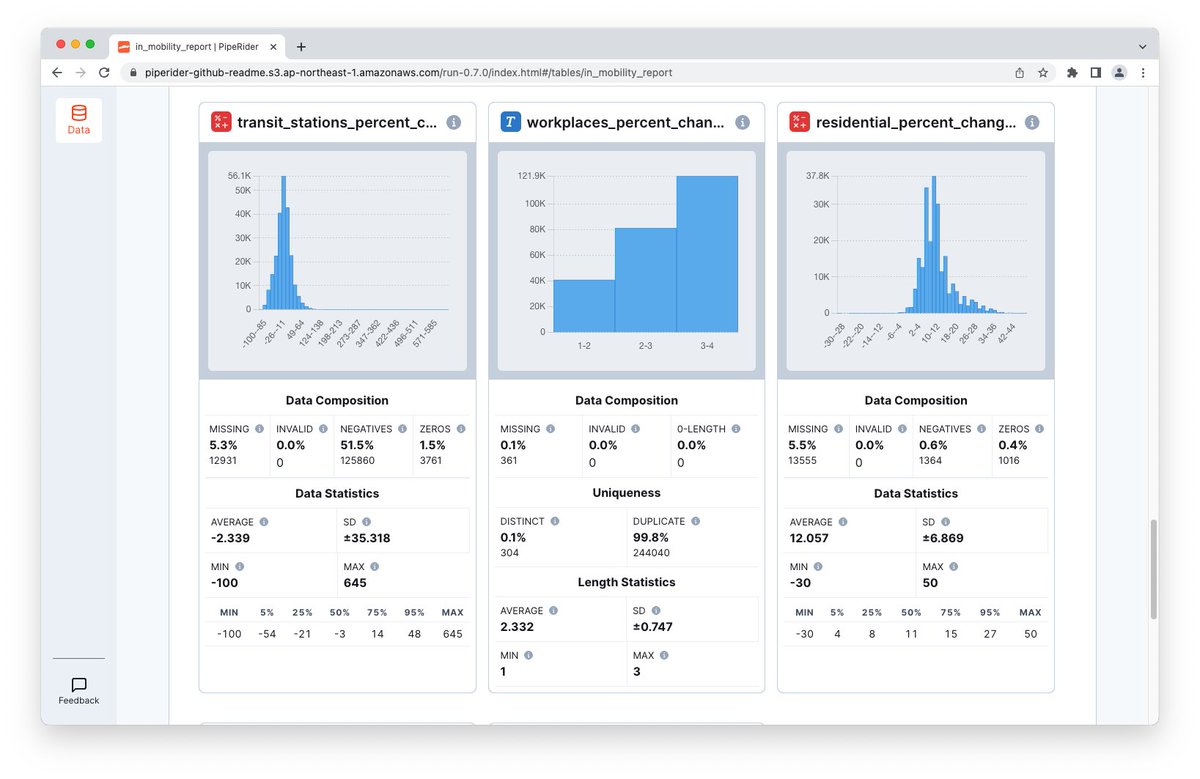
Task: Click the 1-2 bar in workplaces histogram
Action: pyautogui.click(x=584, y=306)
